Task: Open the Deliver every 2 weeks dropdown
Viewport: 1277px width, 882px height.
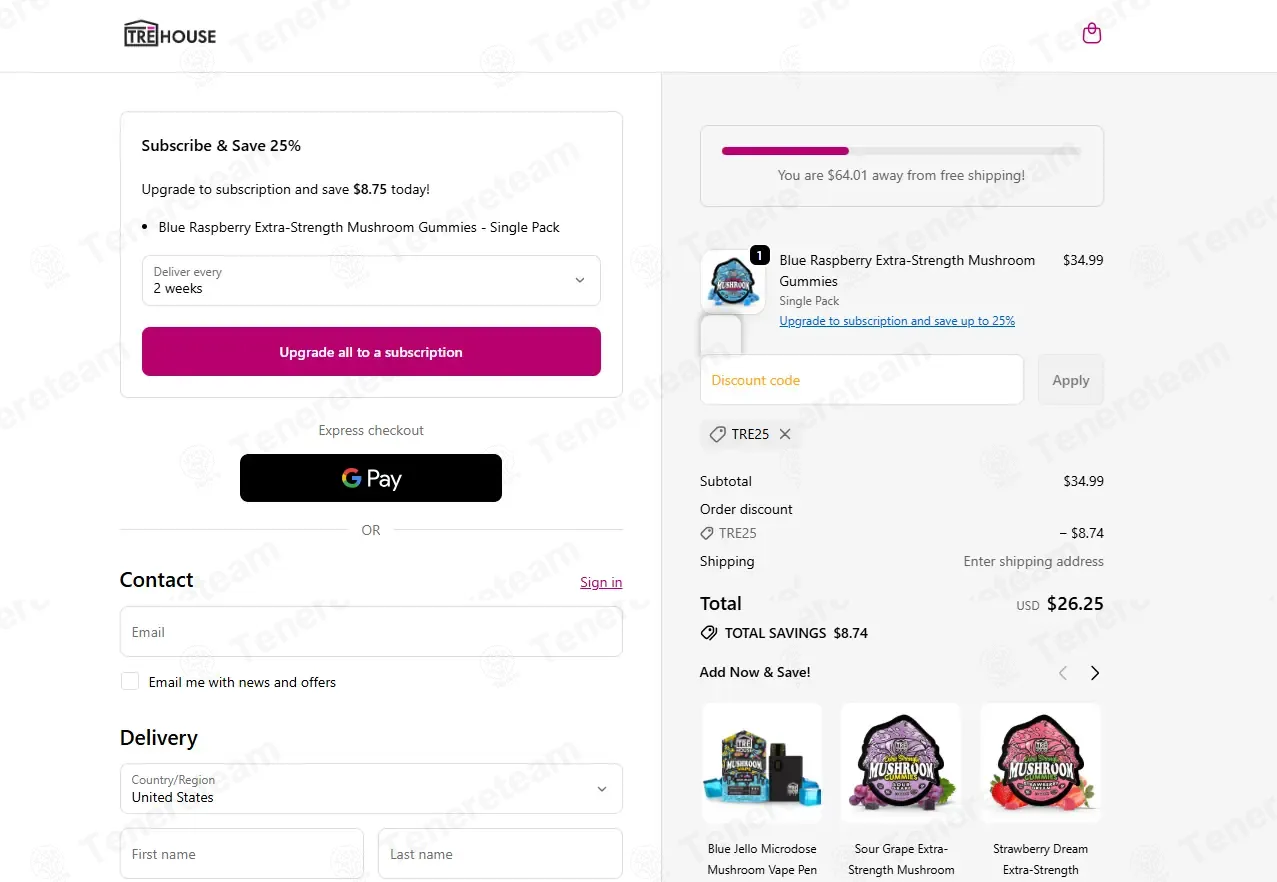Action: click(371, 280)
